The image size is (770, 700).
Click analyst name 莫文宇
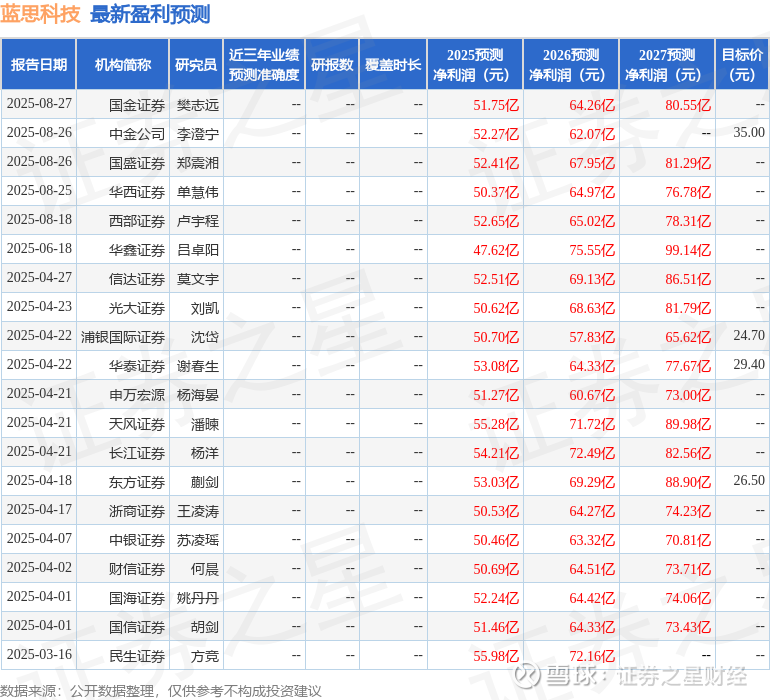pyautogui.click(x=198, y=279)
